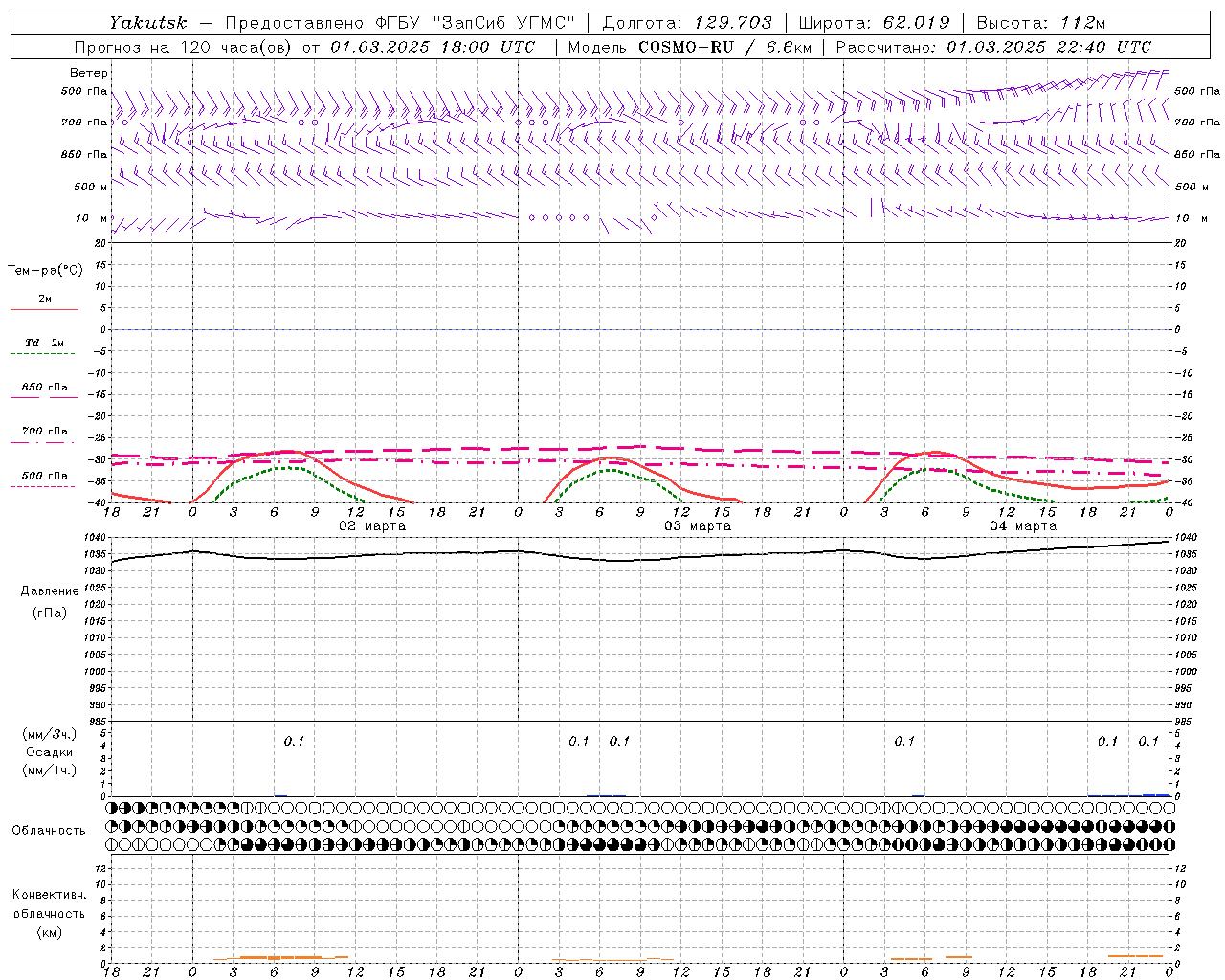Click the zero-degree blue dashed line in temperature chart
The height and width of the screenshot is (980, 1225).
click(x=641, y=329)
